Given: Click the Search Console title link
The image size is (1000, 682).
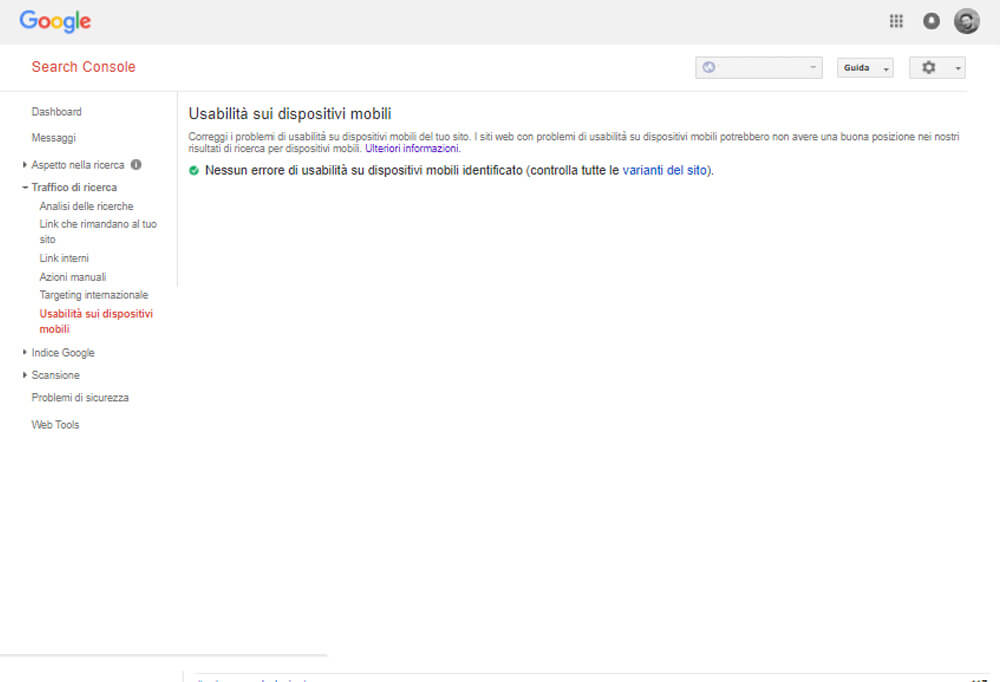Looking at the screenshot, I should point(84,67).
